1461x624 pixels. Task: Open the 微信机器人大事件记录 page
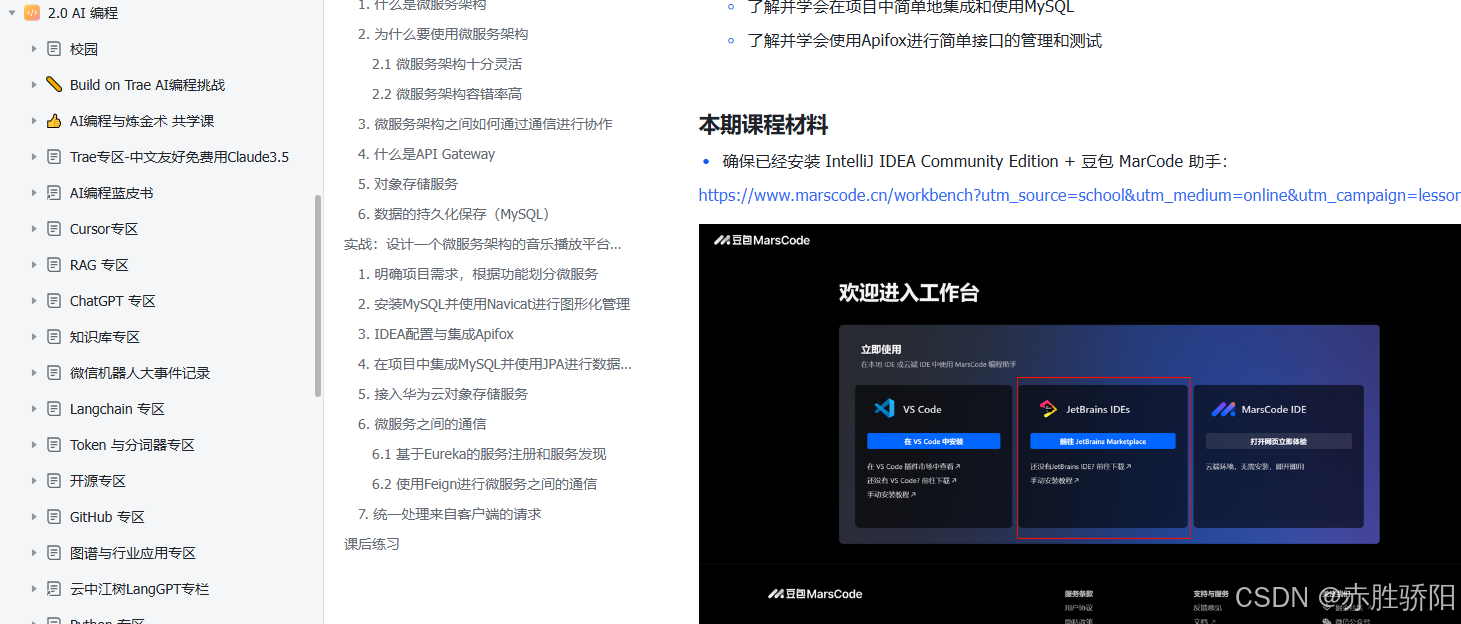pyautogui.click(x=140, y=373)
